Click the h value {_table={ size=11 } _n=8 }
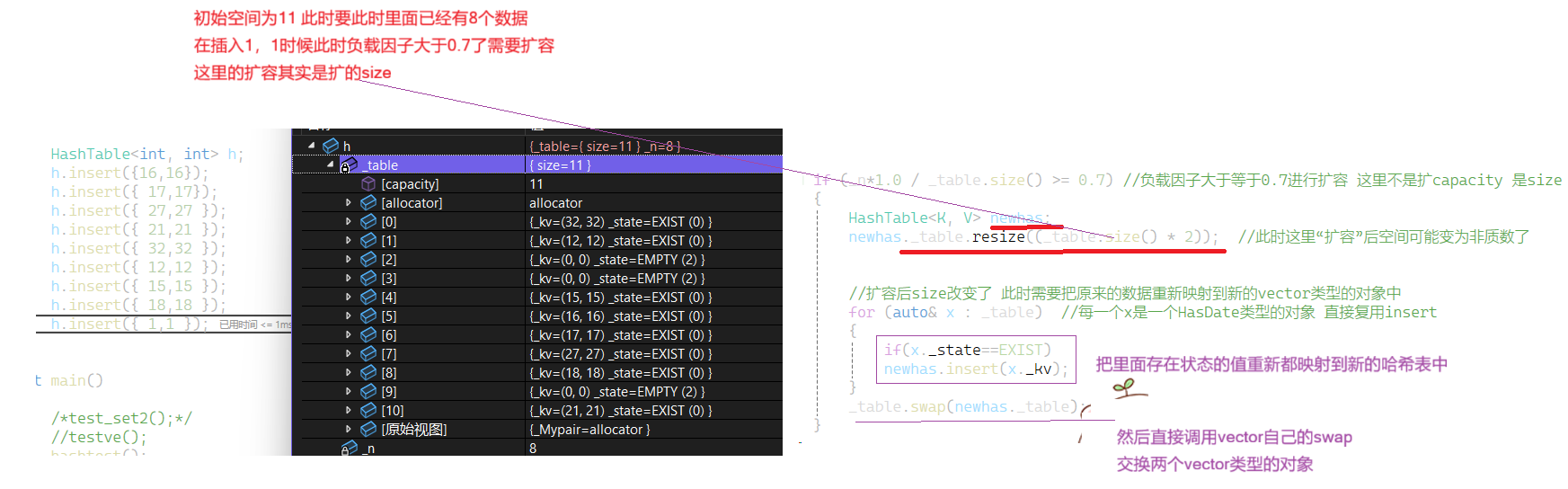Viewport: 1568px width, 489px height. click(605, 146)
